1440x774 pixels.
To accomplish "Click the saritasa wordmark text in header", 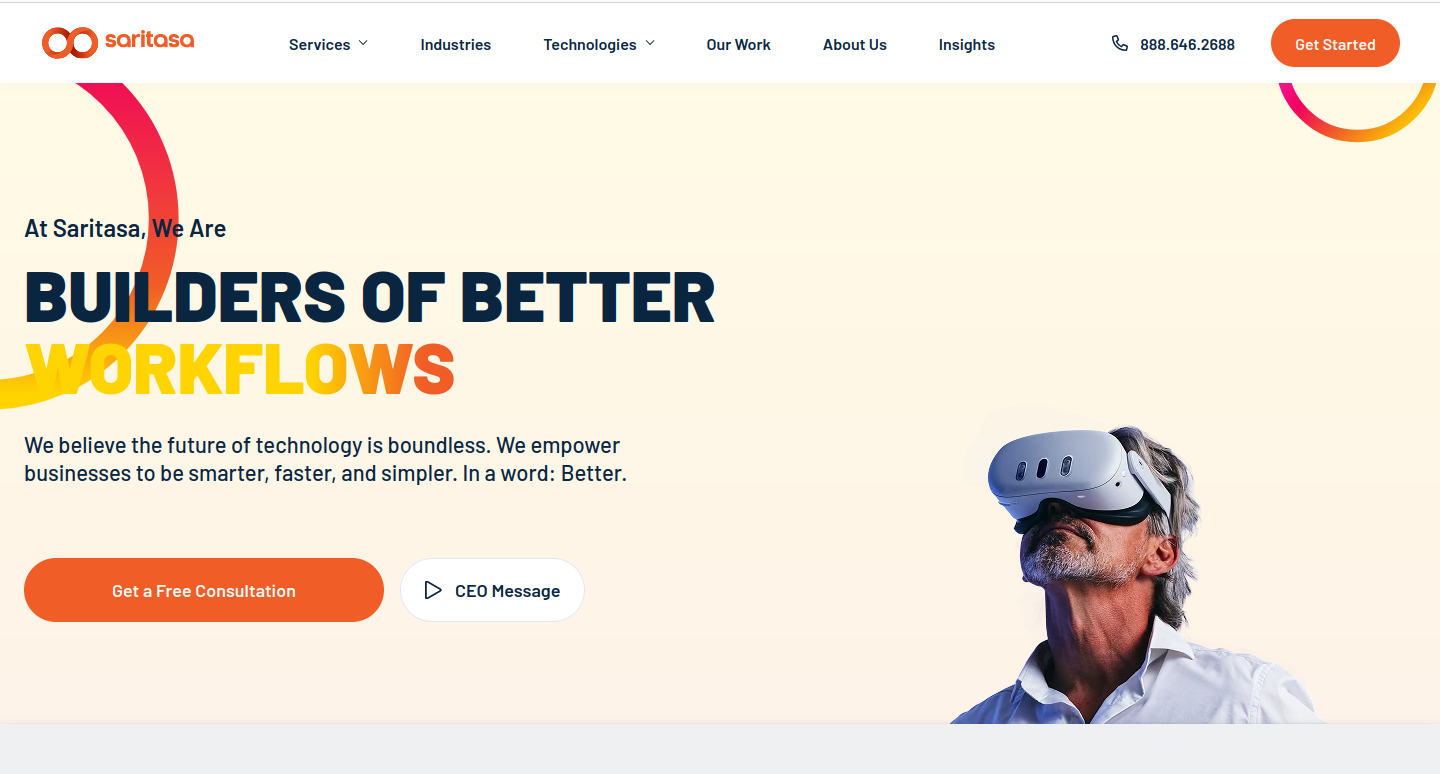I will tap(149, 41).
